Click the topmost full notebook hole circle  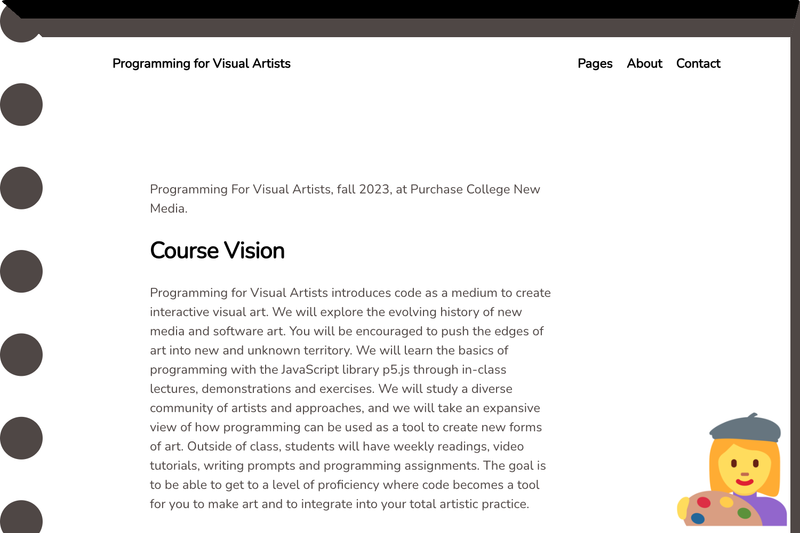click(x=21, y=105)
